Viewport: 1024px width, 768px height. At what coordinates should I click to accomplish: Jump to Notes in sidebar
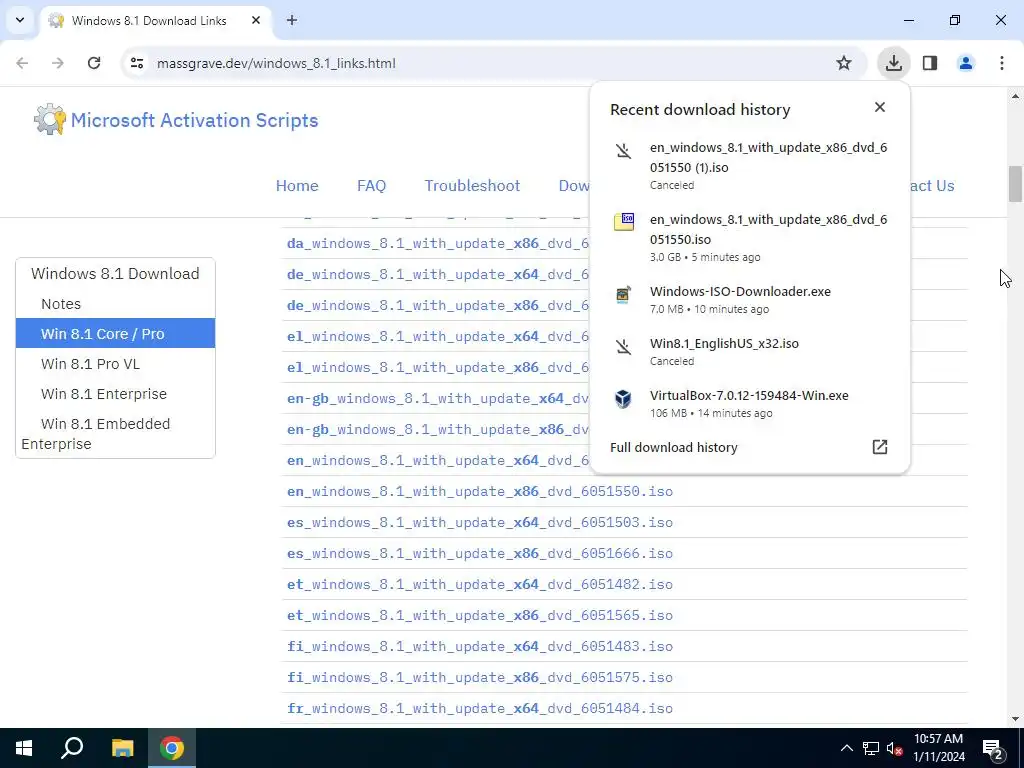pos(61,304)
